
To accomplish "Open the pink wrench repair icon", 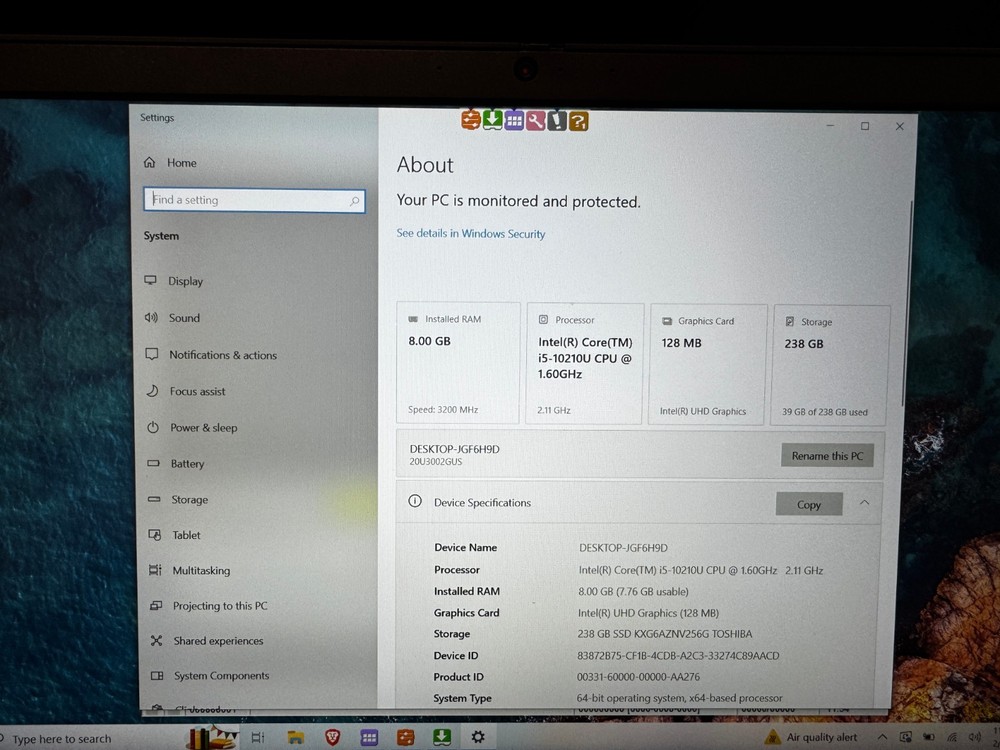I will 536,120.
